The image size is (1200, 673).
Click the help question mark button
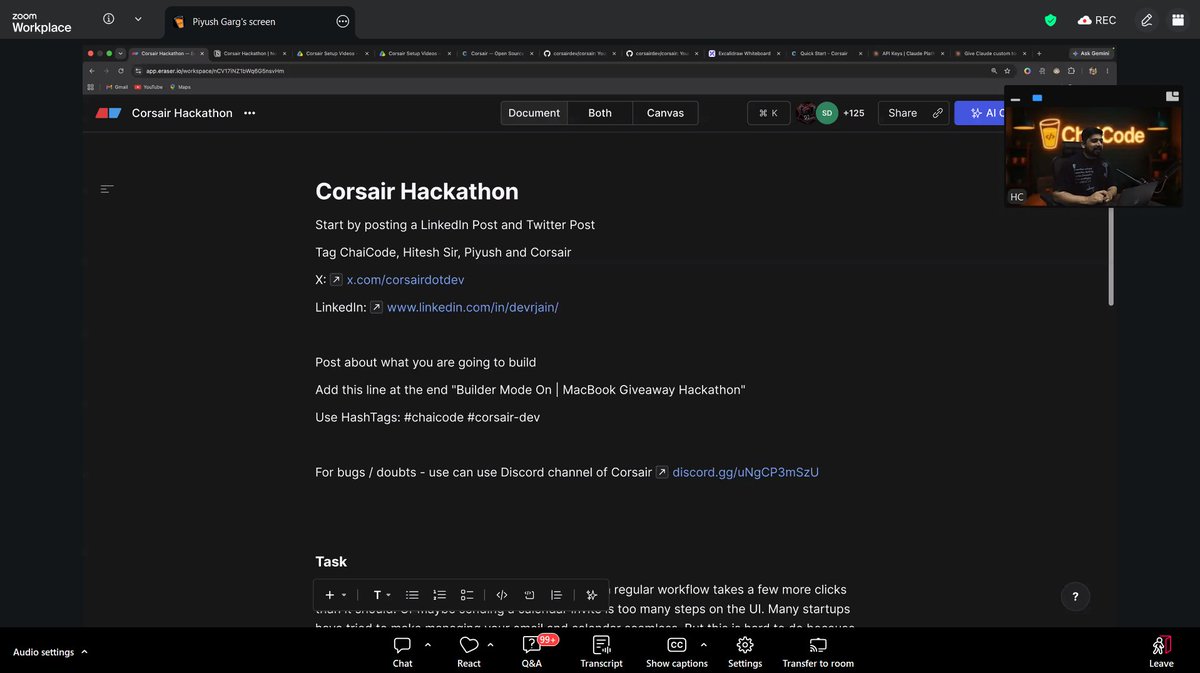pyautogui.click(x=1075, y=597)
